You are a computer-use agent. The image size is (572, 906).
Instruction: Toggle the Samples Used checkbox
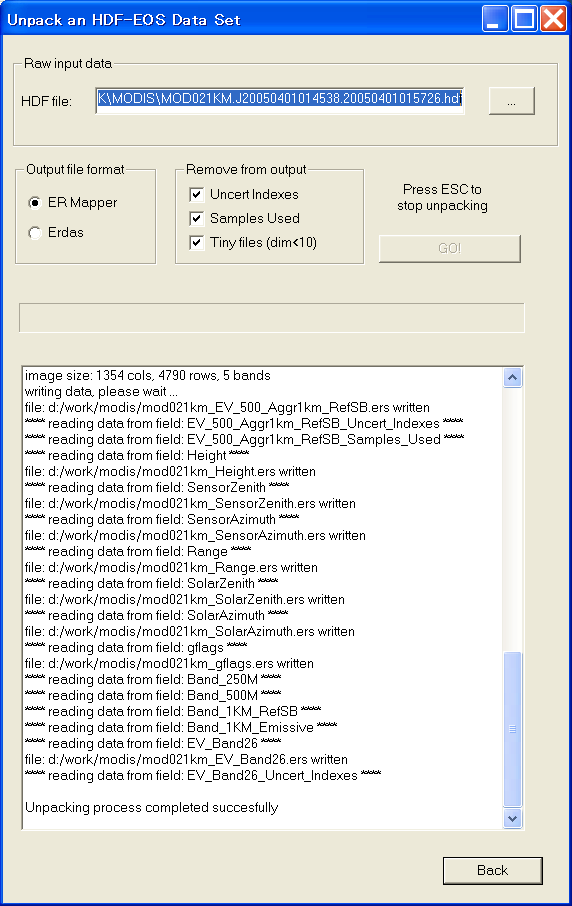[196, 218]
